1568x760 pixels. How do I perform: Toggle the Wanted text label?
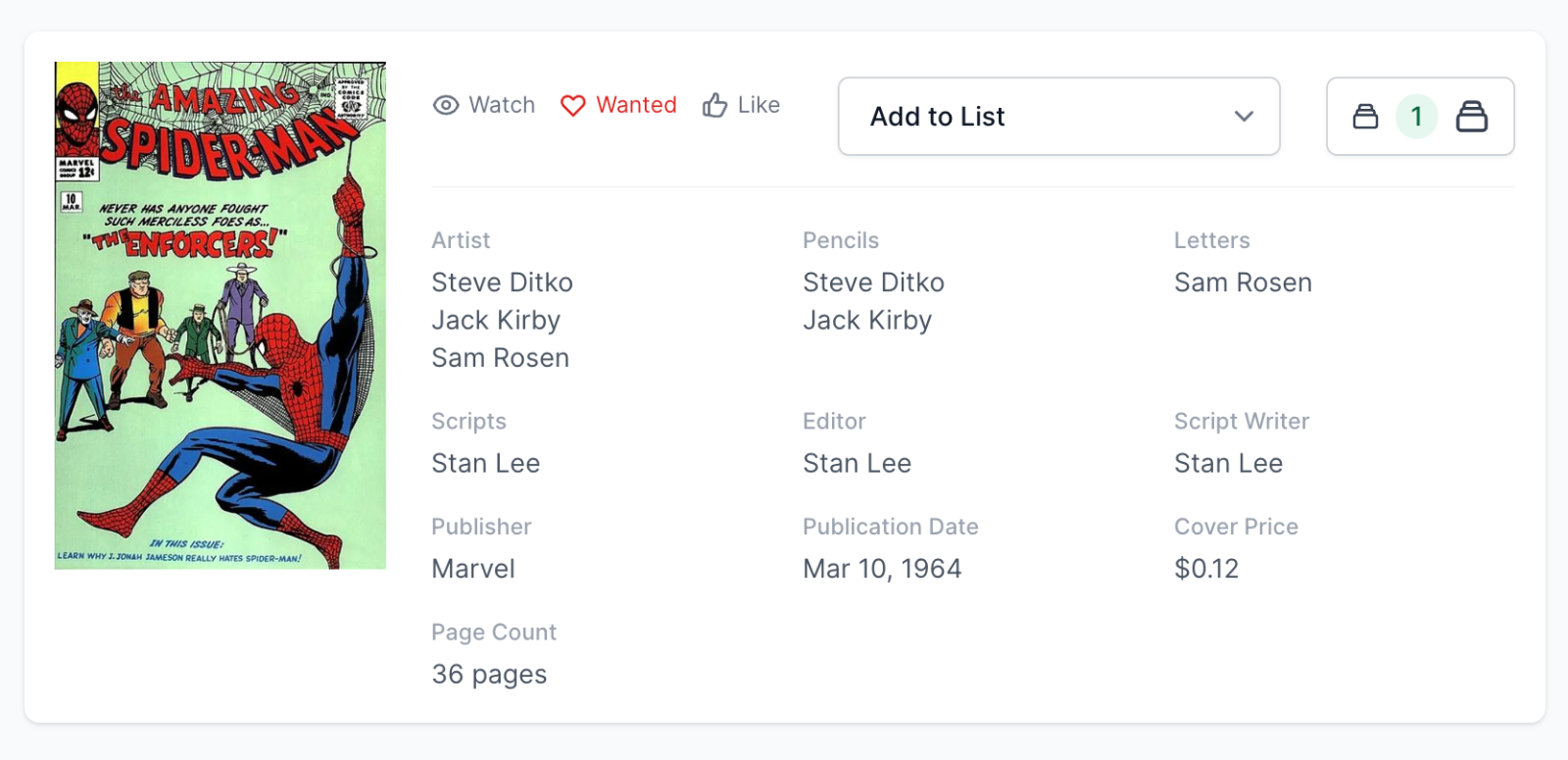[x=636, y=105]
